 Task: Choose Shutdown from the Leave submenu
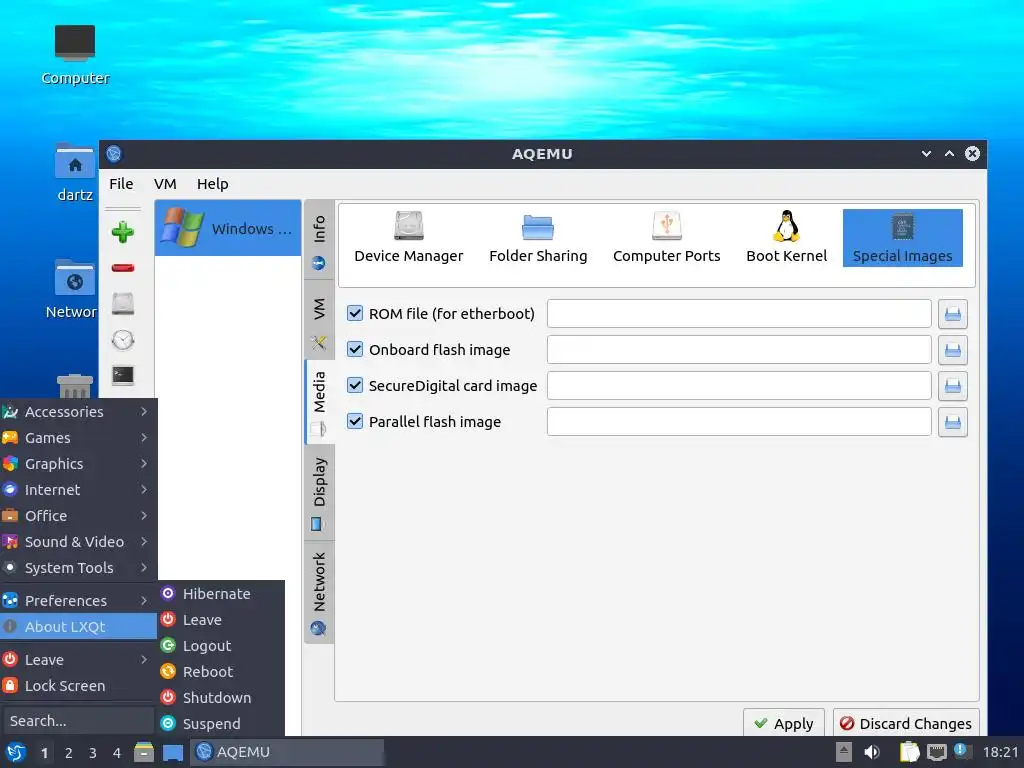click(221, 697)
